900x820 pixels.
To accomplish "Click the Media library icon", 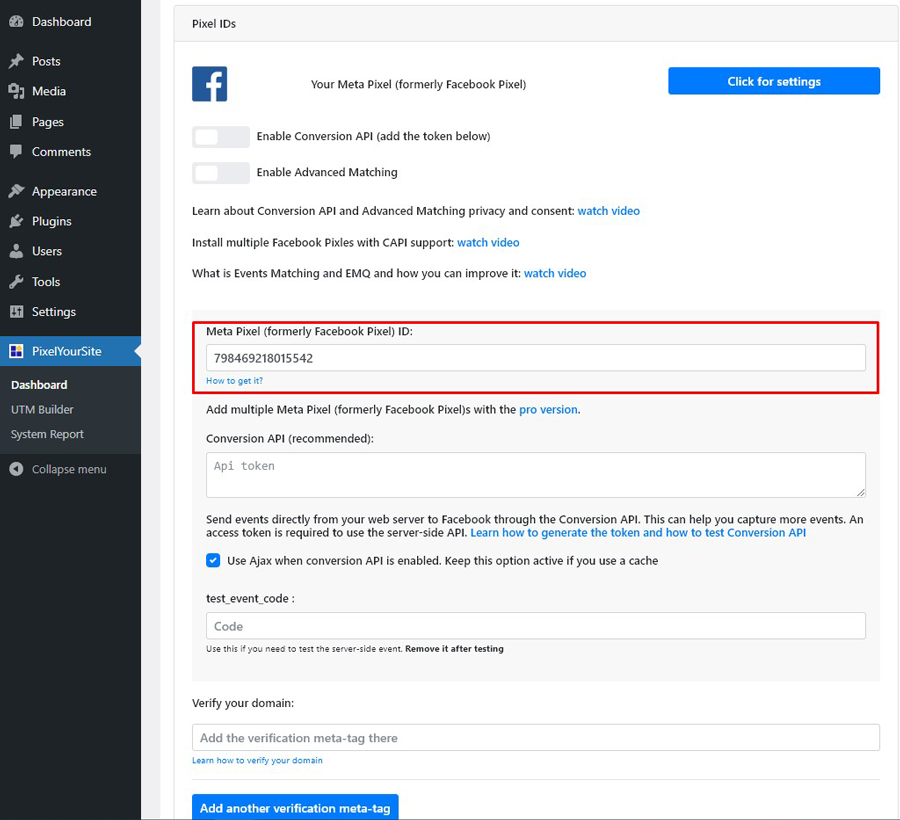I will click(x=16, y=91).
